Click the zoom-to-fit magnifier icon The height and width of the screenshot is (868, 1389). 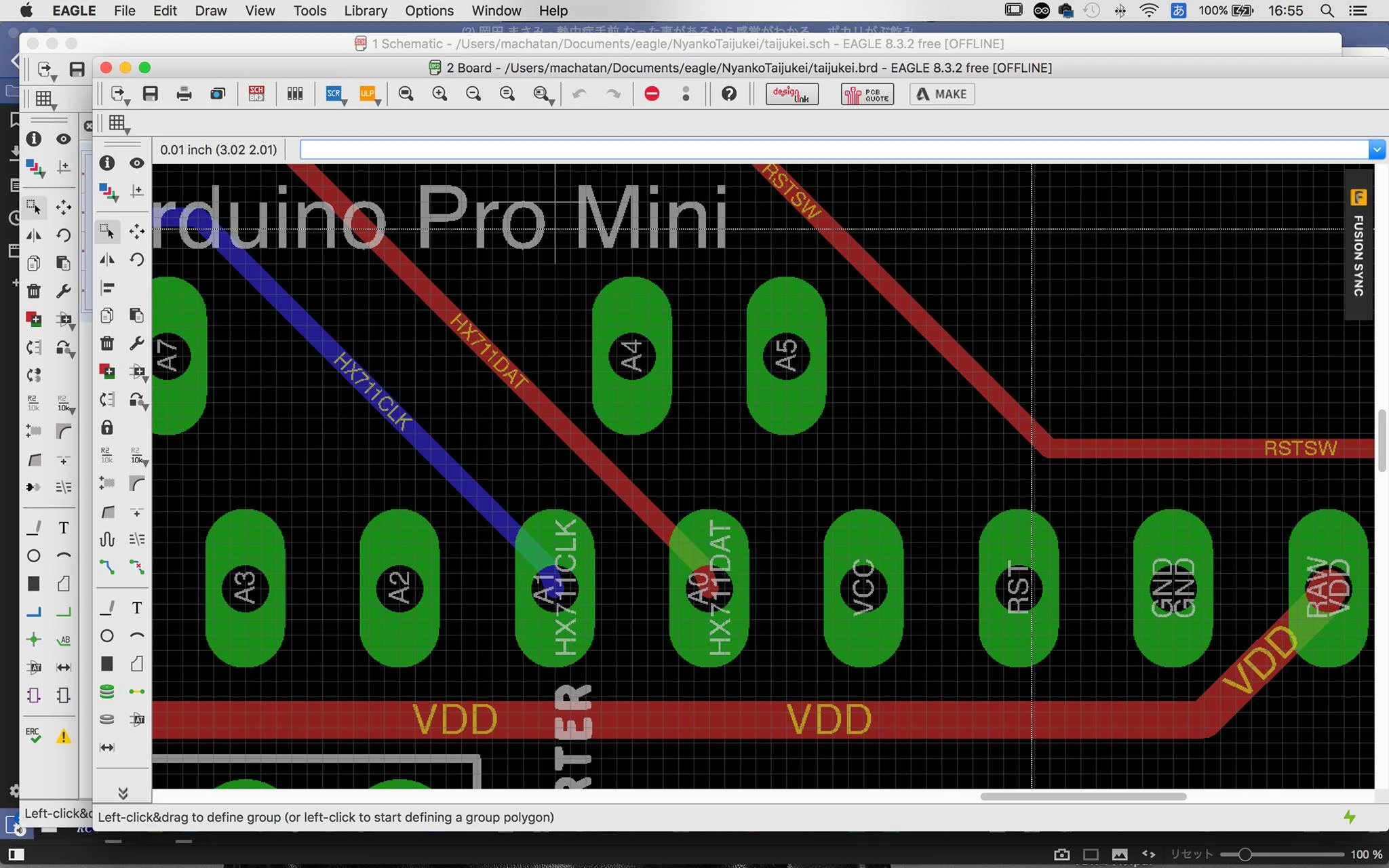pyautogui.click(x=406, y=94)
